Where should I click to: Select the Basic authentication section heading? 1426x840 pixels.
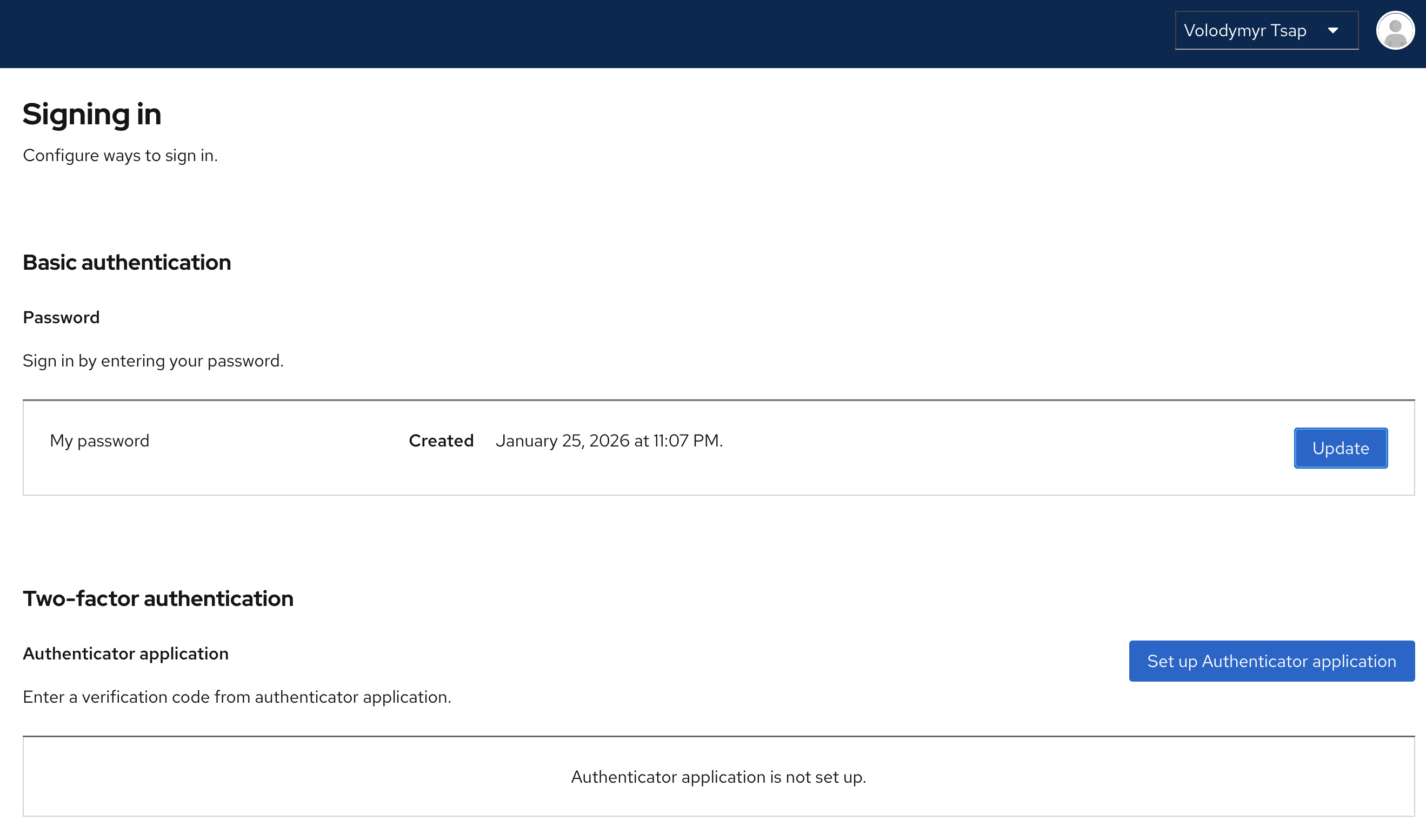coord(126,263)
